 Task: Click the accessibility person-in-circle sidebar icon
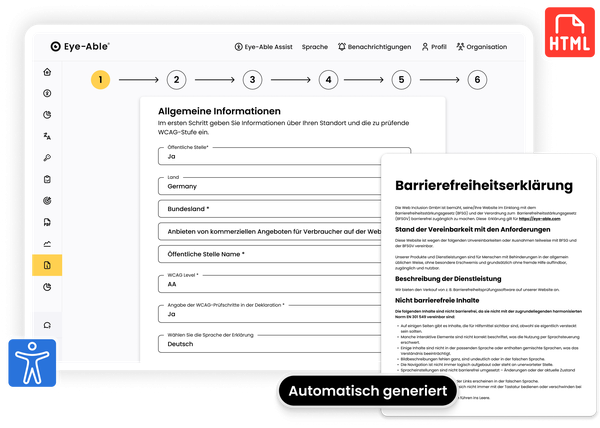pos(47,93)
